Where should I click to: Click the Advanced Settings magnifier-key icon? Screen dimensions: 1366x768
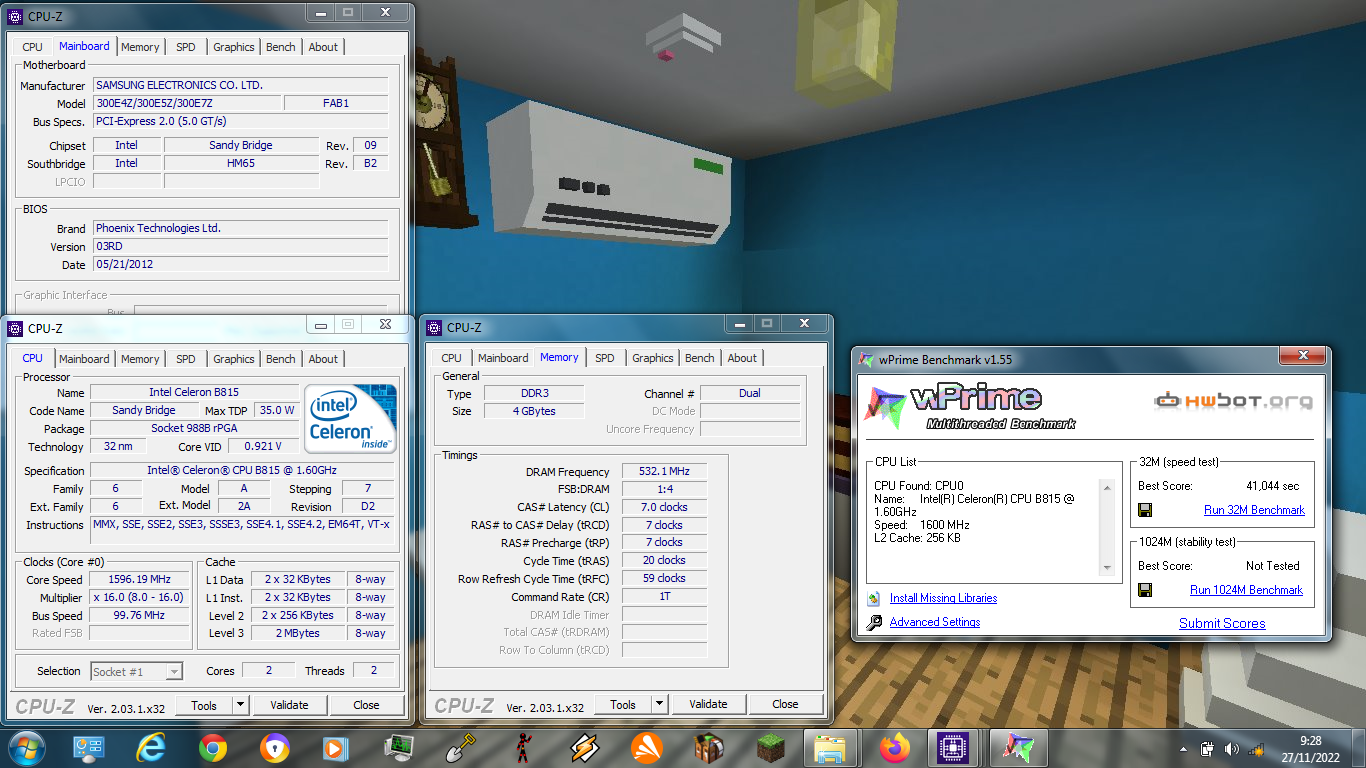[x=874, y=622]
